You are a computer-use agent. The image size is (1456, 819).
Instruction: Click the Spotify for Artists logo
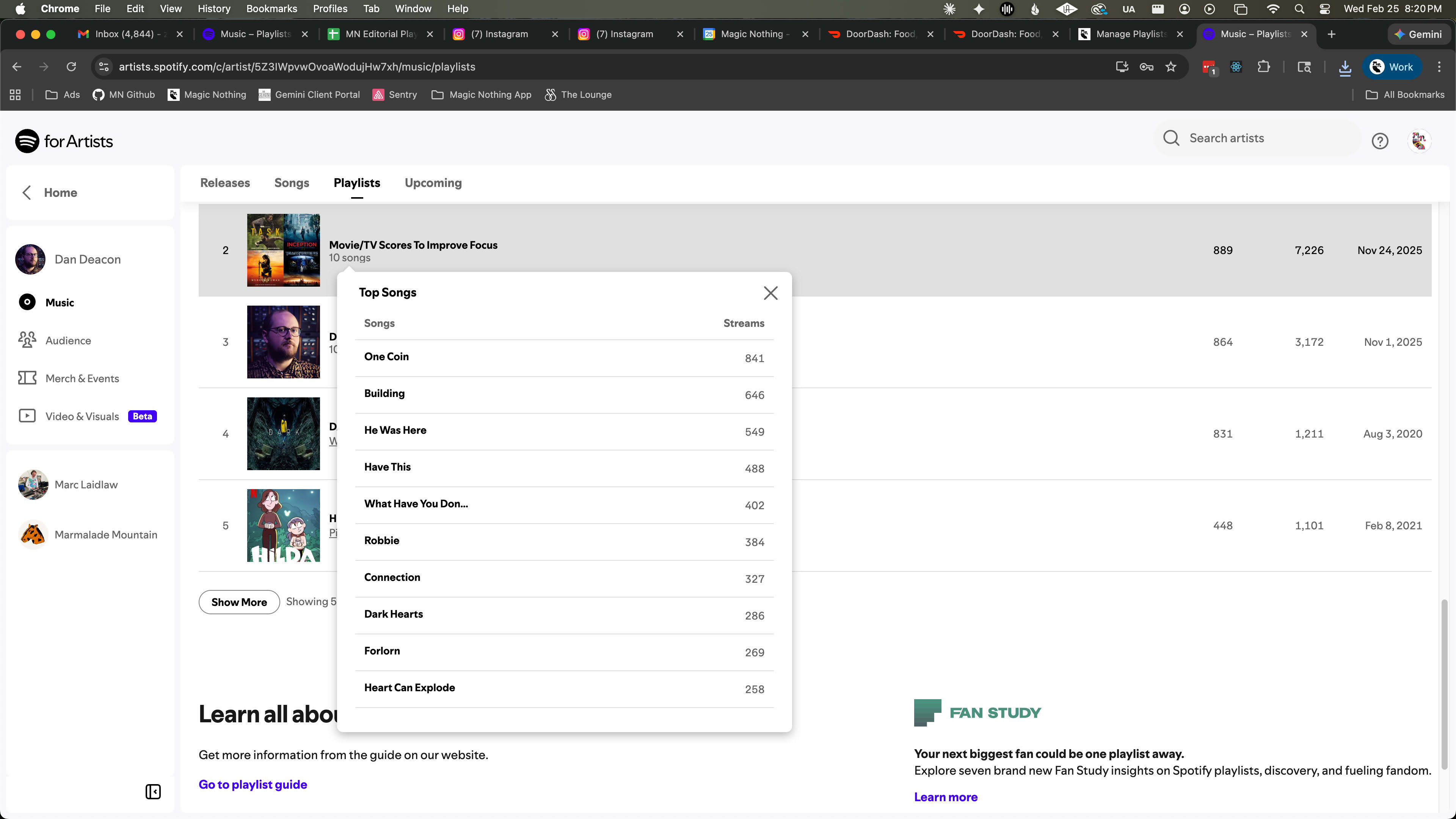click(x=64, y=141)
